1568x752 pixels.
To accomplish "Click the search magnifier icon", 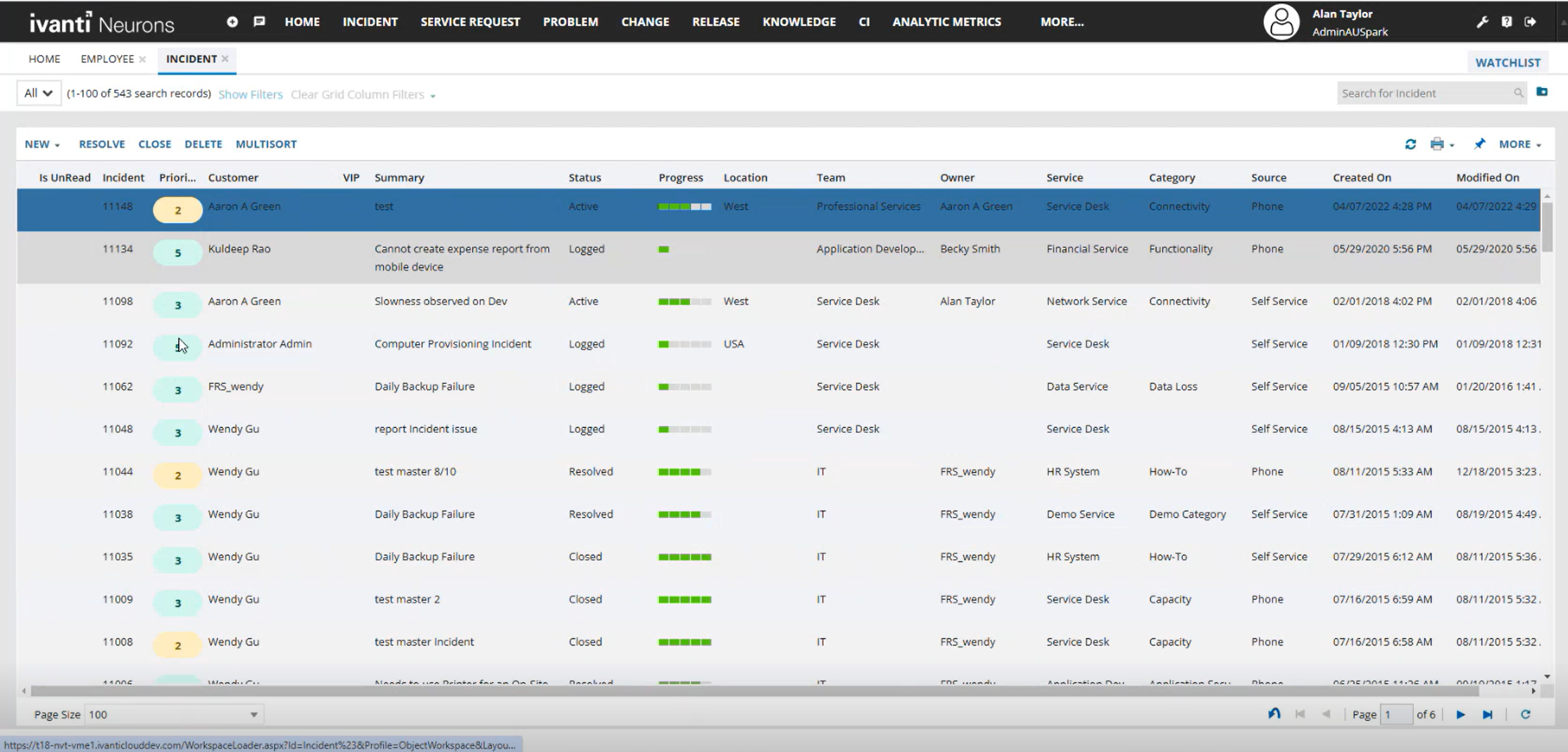I will 1517,93.
